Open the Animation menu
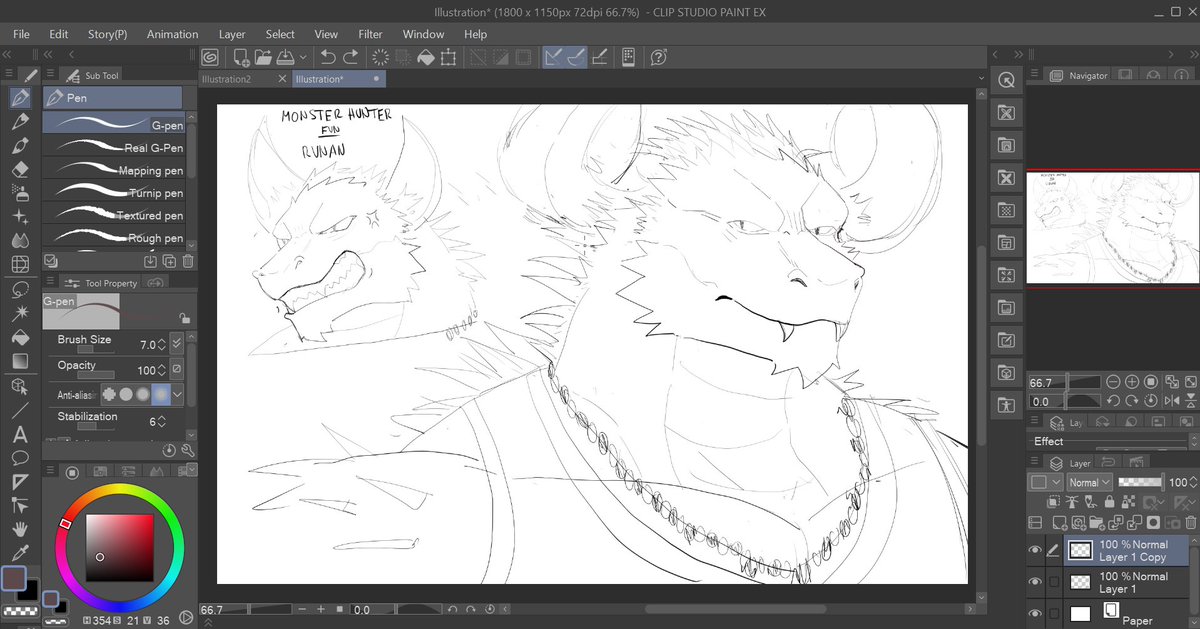The width and height of the screenshot is (1200, 629). [x=172, y=34]
